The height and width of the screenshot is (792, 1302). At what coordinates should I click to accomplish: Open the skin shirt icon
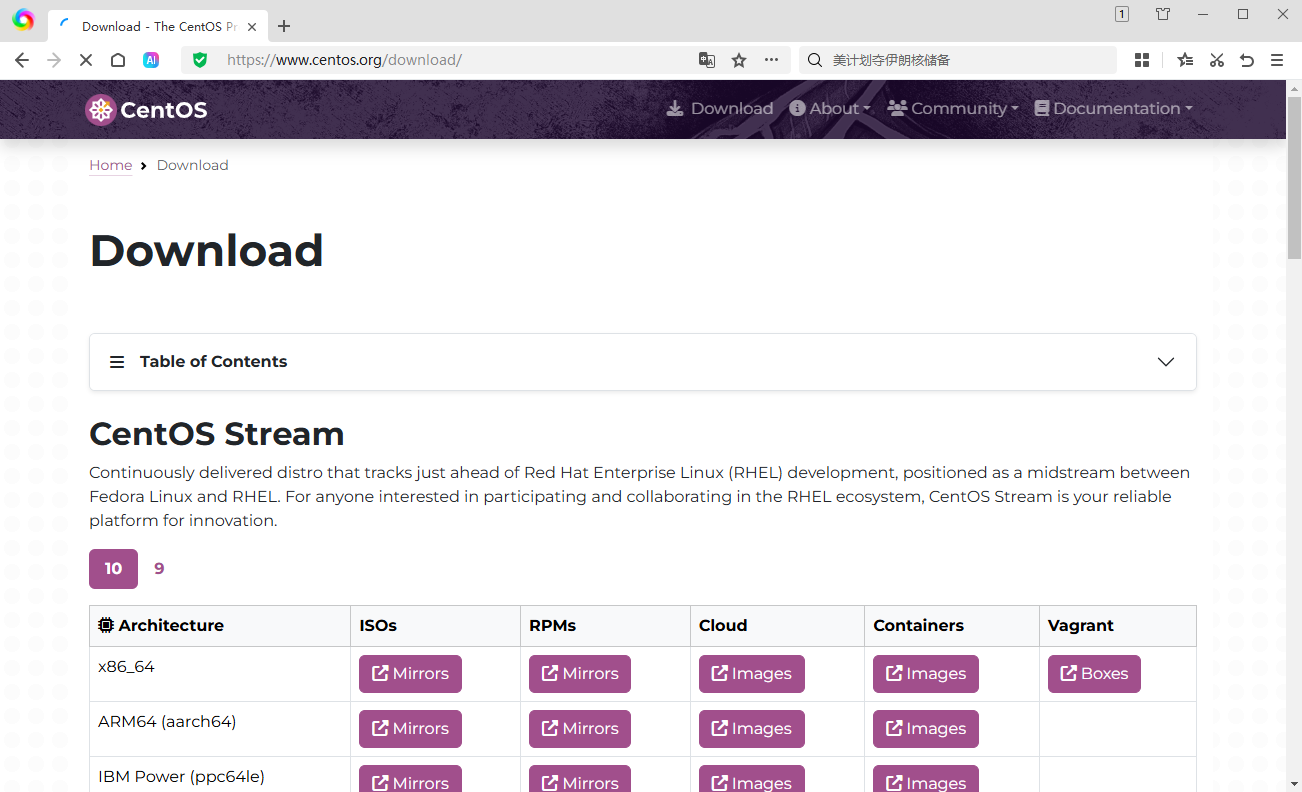point(1163,14)
